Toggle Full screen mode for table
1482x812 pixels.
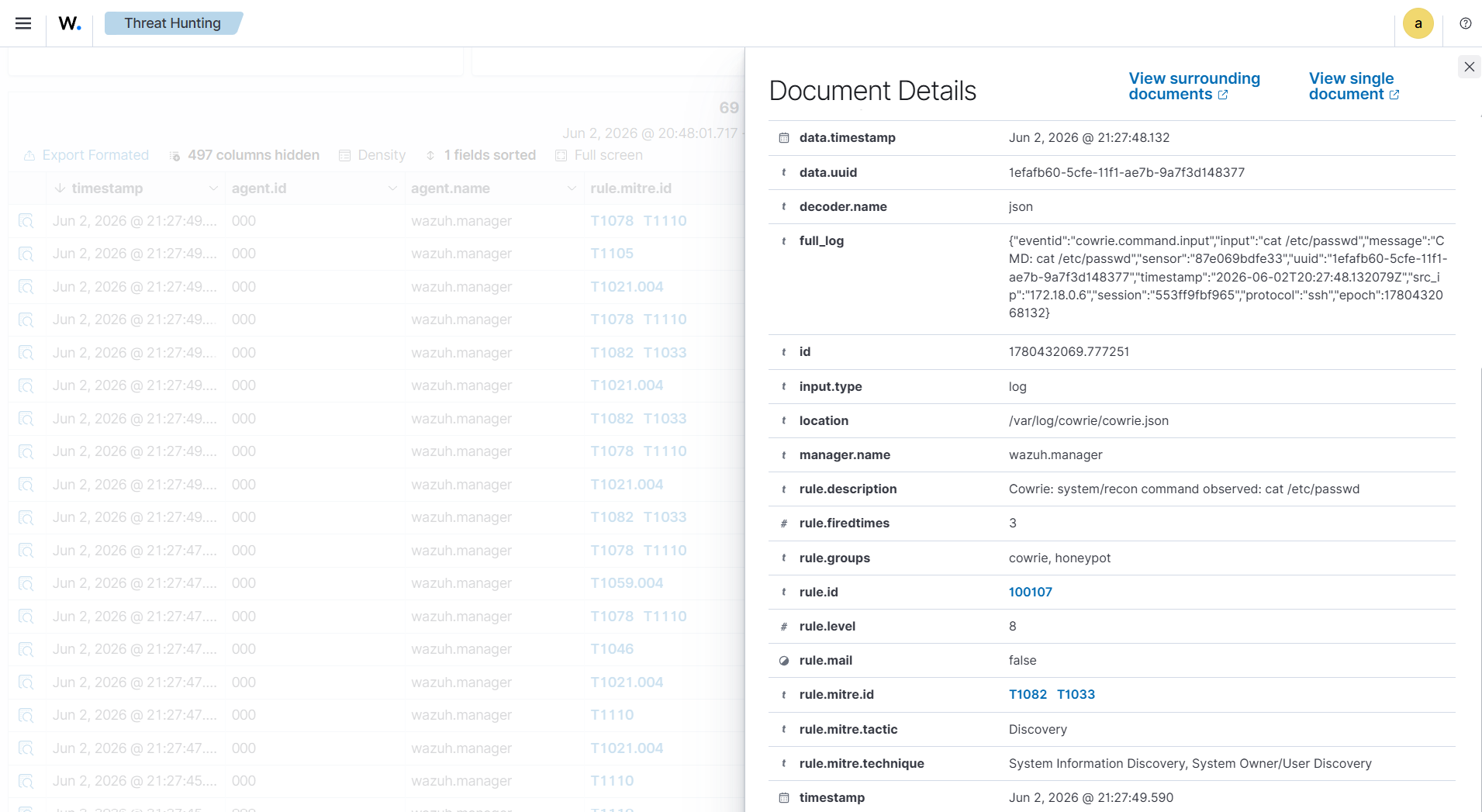[x=599, y=155]
